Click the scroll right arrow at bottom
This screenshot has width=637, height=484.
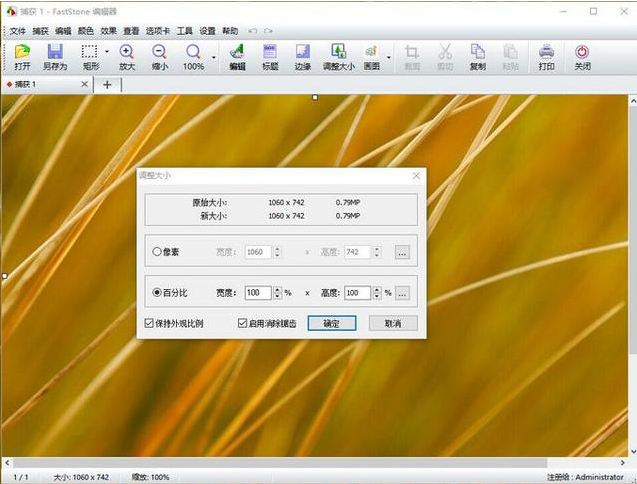pos(622,462)
